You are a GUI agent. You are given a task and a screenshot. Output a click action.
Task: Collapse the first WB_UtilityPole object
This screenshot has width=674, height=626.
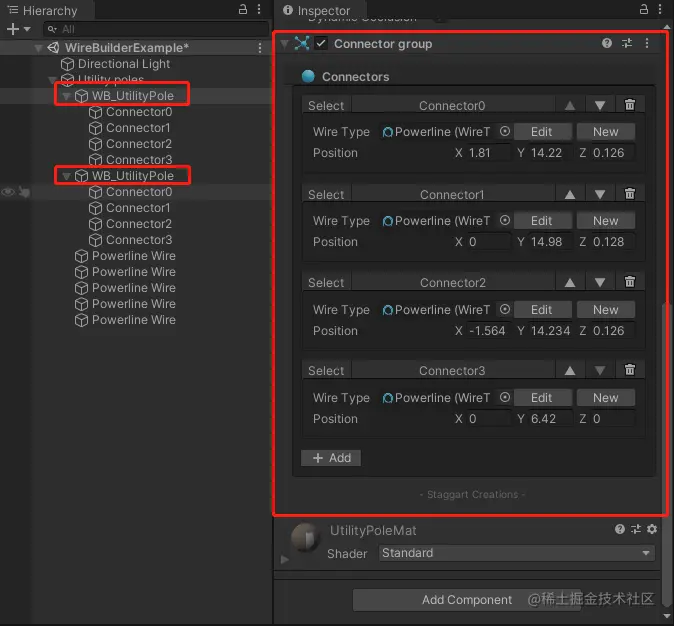point(66,96)
